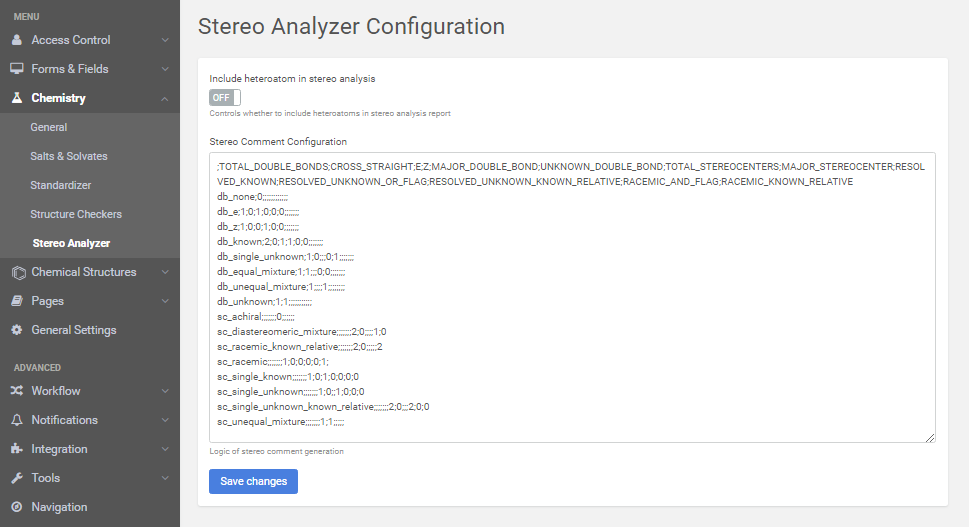Click the Workflow shuffle icon
This screenshot has height=527, width=969.
17,391
